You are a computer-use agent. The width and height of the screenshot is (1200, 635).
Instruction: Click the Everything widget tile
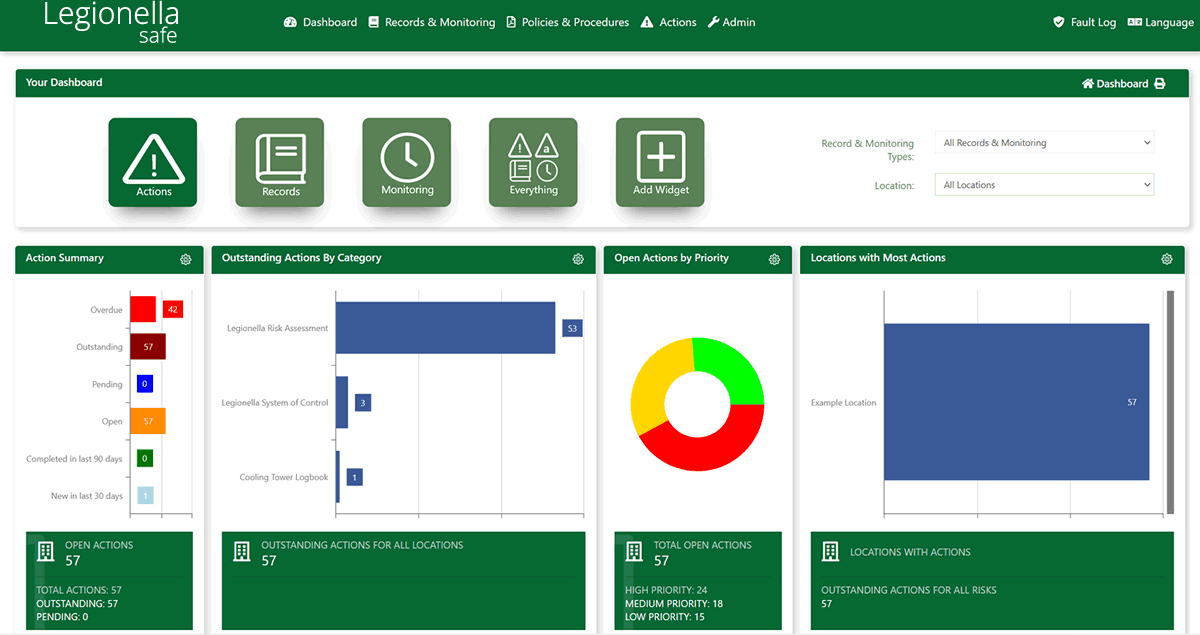533,162
